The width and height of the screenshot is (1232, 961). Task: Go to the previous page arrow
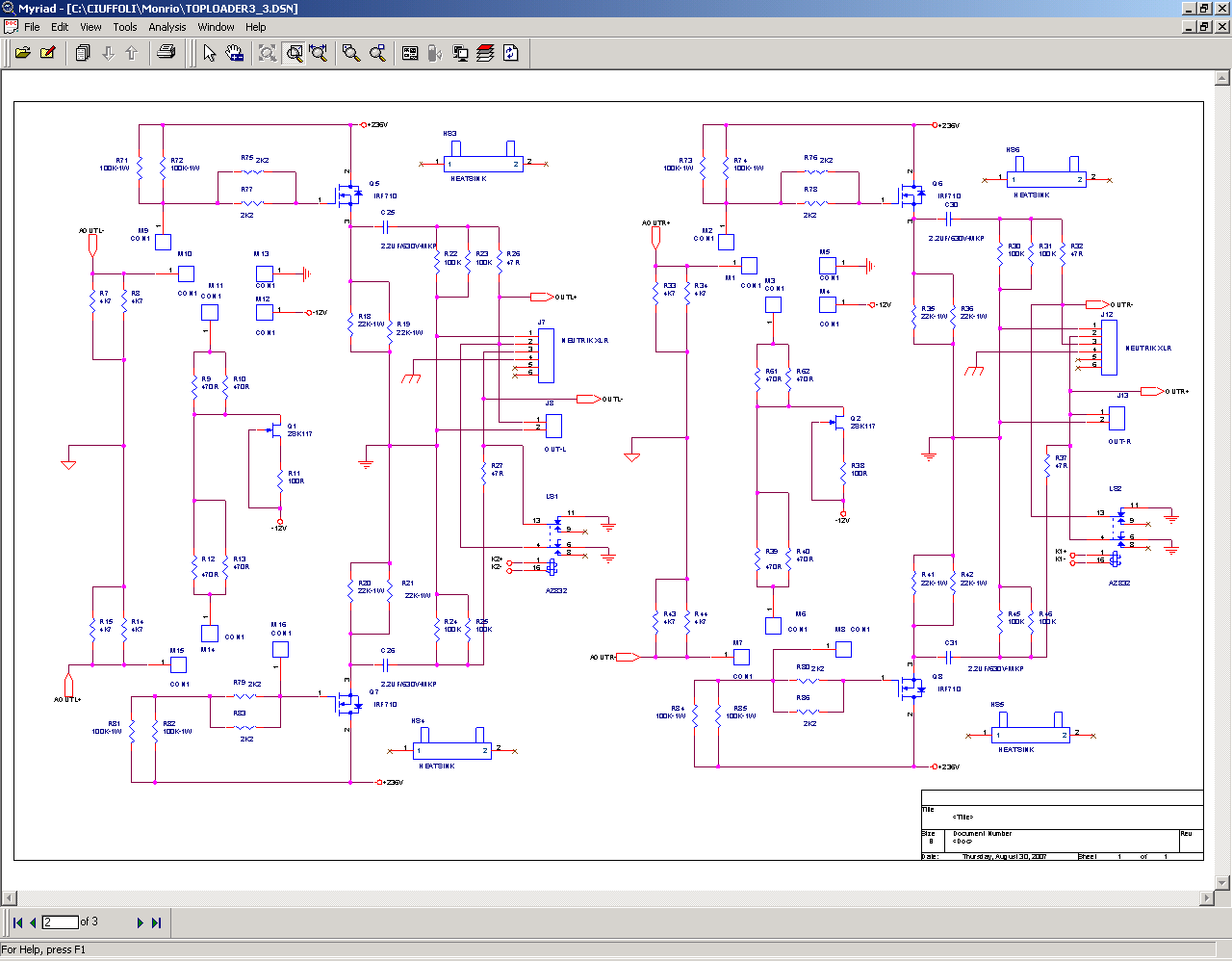click(x=33, y=922)
